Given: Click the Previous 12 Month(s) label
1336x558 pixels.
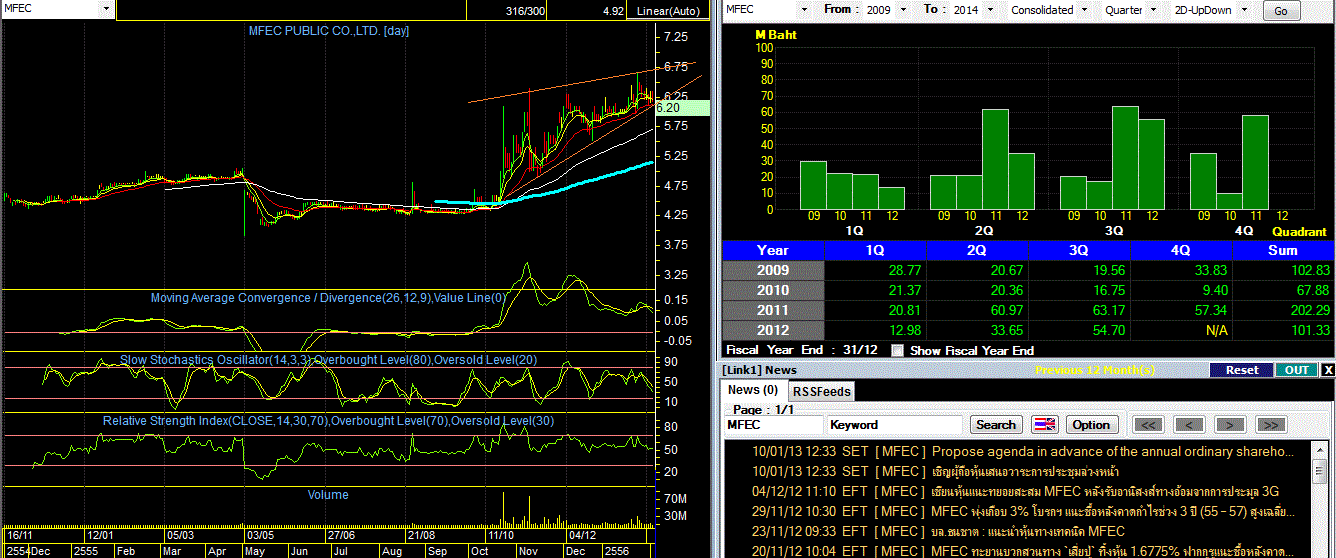Looking at the screenshot, I should click(1095, 370).
